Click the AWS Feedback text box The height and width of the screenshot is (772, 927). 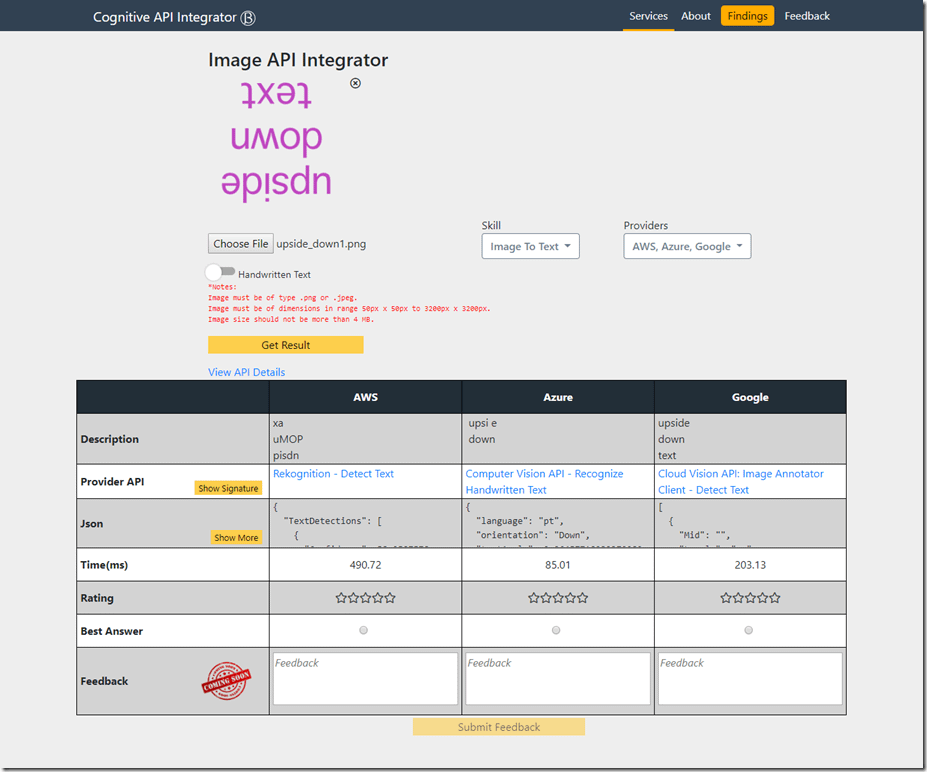(x=365, y=679)
